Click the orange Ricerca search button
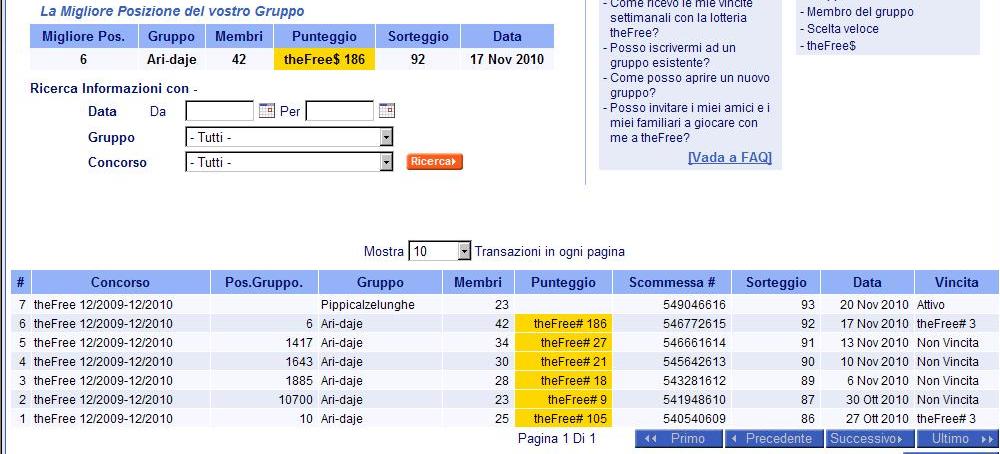1000x454 pixels. [x=434, y=162]
